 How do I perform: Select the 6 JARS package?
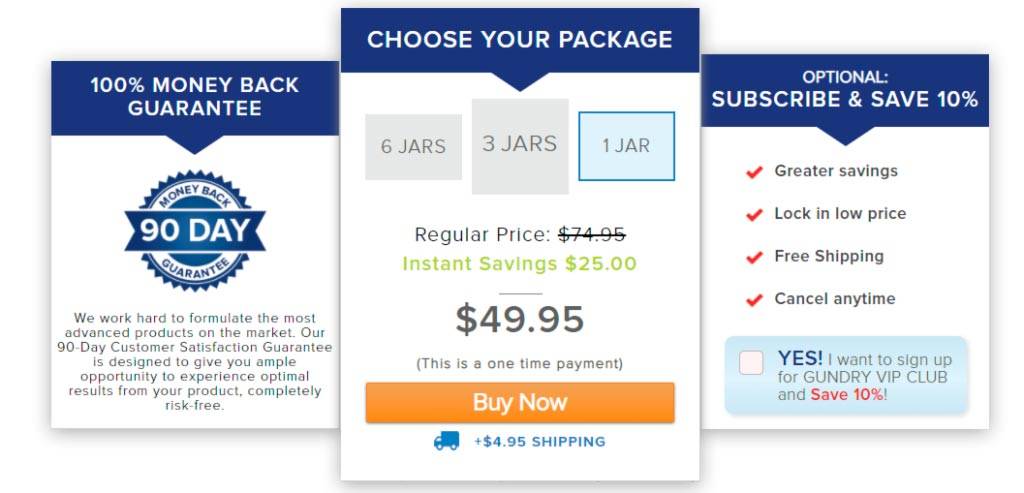413,147
